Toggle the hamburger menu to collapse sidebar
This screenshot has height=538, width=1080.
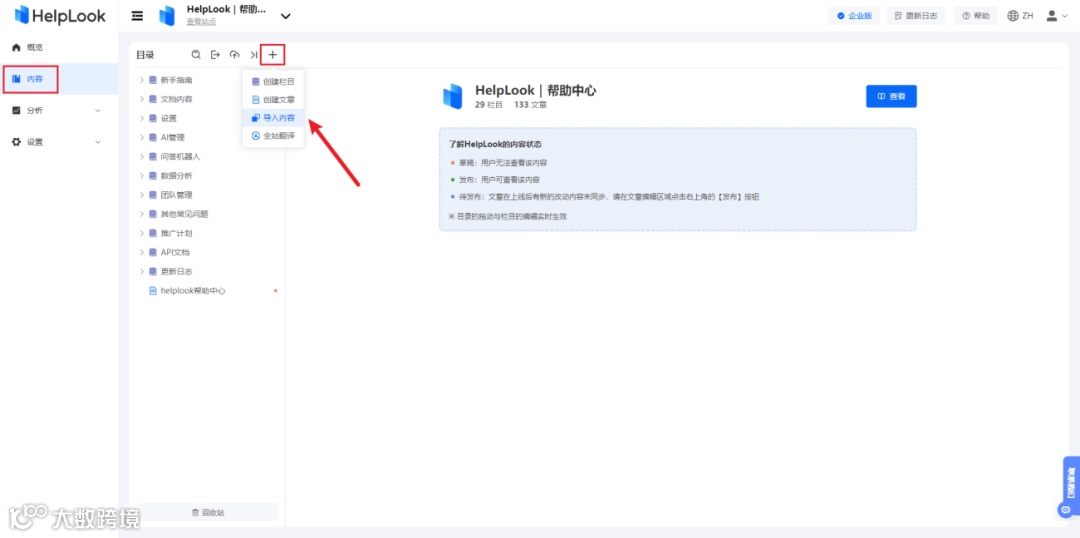(138, 16)
